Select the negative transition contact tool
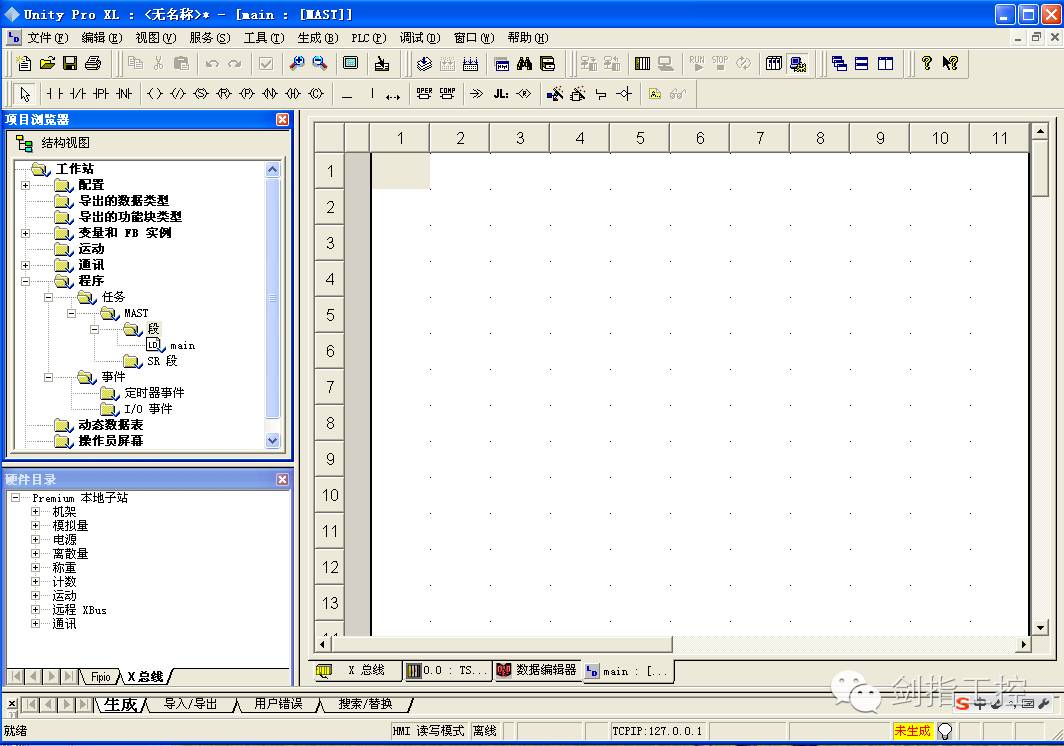The image size is (1064, 746). (x=124, y=94)
